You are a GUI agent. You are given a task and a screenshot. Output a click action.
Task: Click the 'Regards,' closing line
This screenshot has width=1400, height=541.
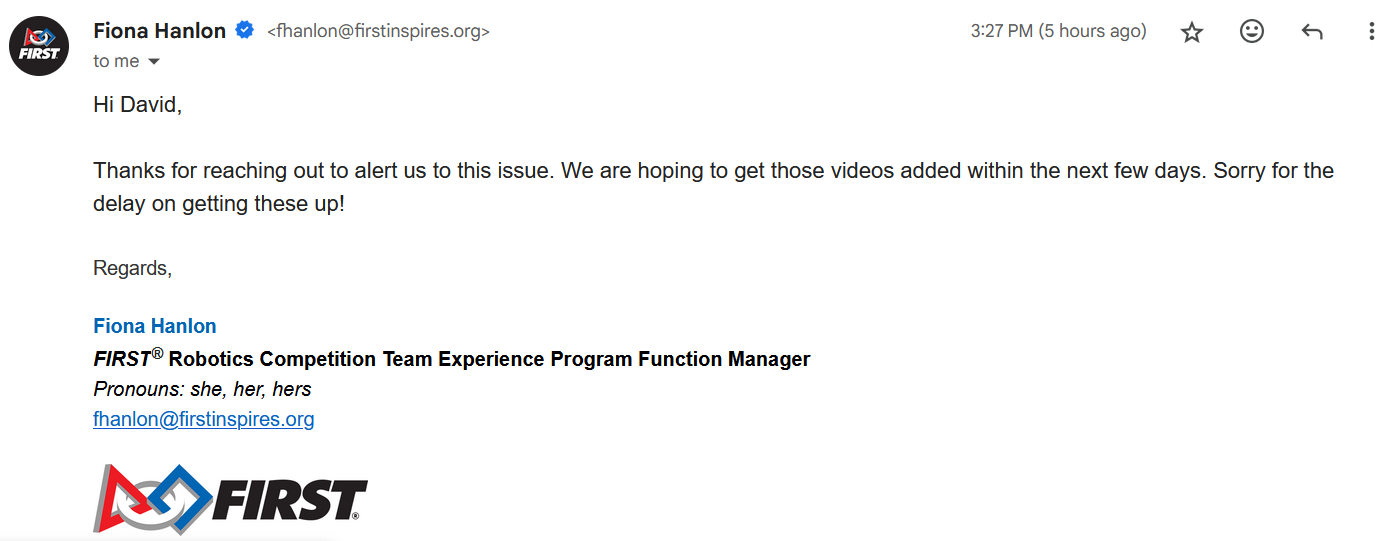click(x=133, y=268)
